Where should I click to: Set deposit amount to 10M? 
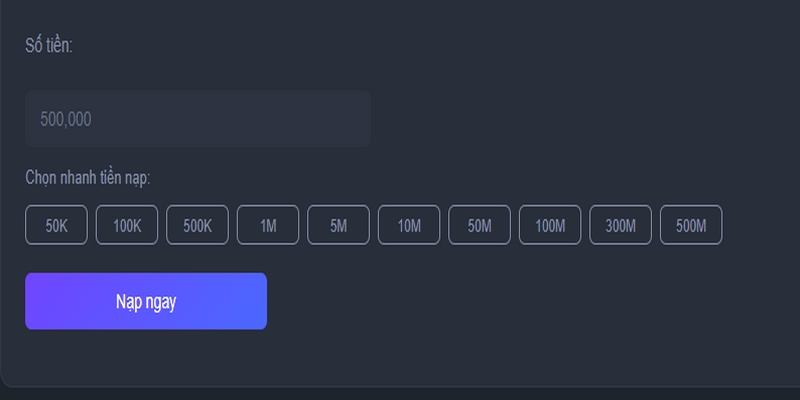409,225
